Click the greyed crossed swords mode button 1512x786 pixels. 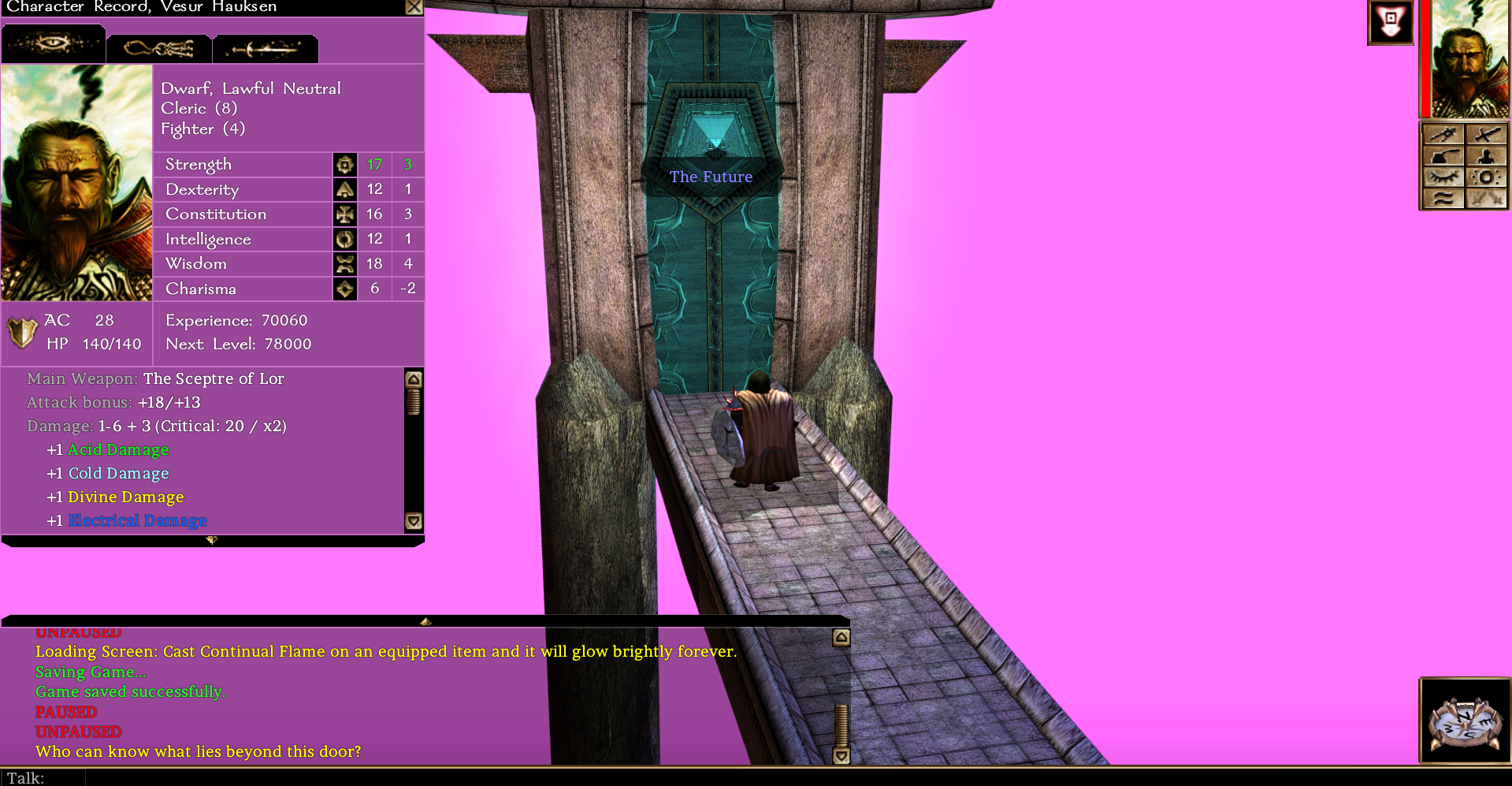click(1487, 199)
